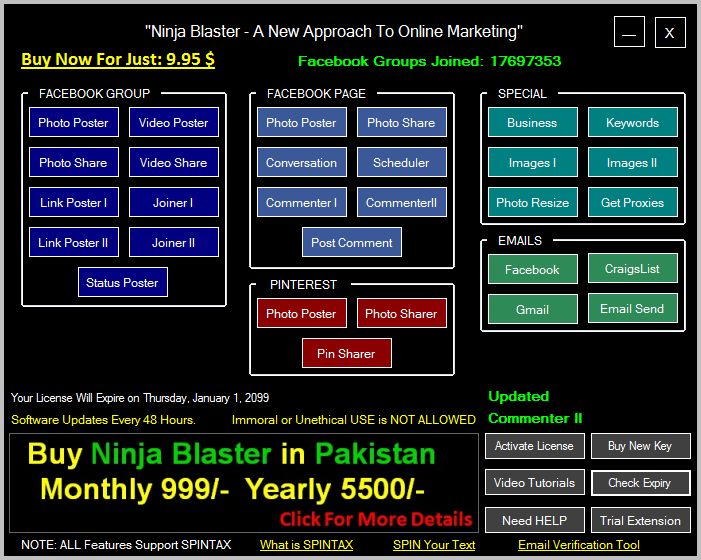Viewport: 701px width, 560px height.
Task: Click 'Immoral or Unethical USE is NOT ALLOWED' text
Action: (x=354, y=420)
